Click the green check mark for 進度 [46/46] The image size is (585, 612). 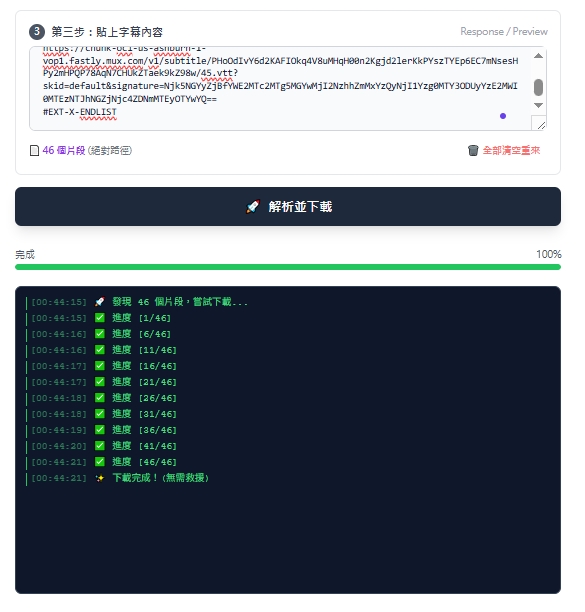(x=100, y=462)
